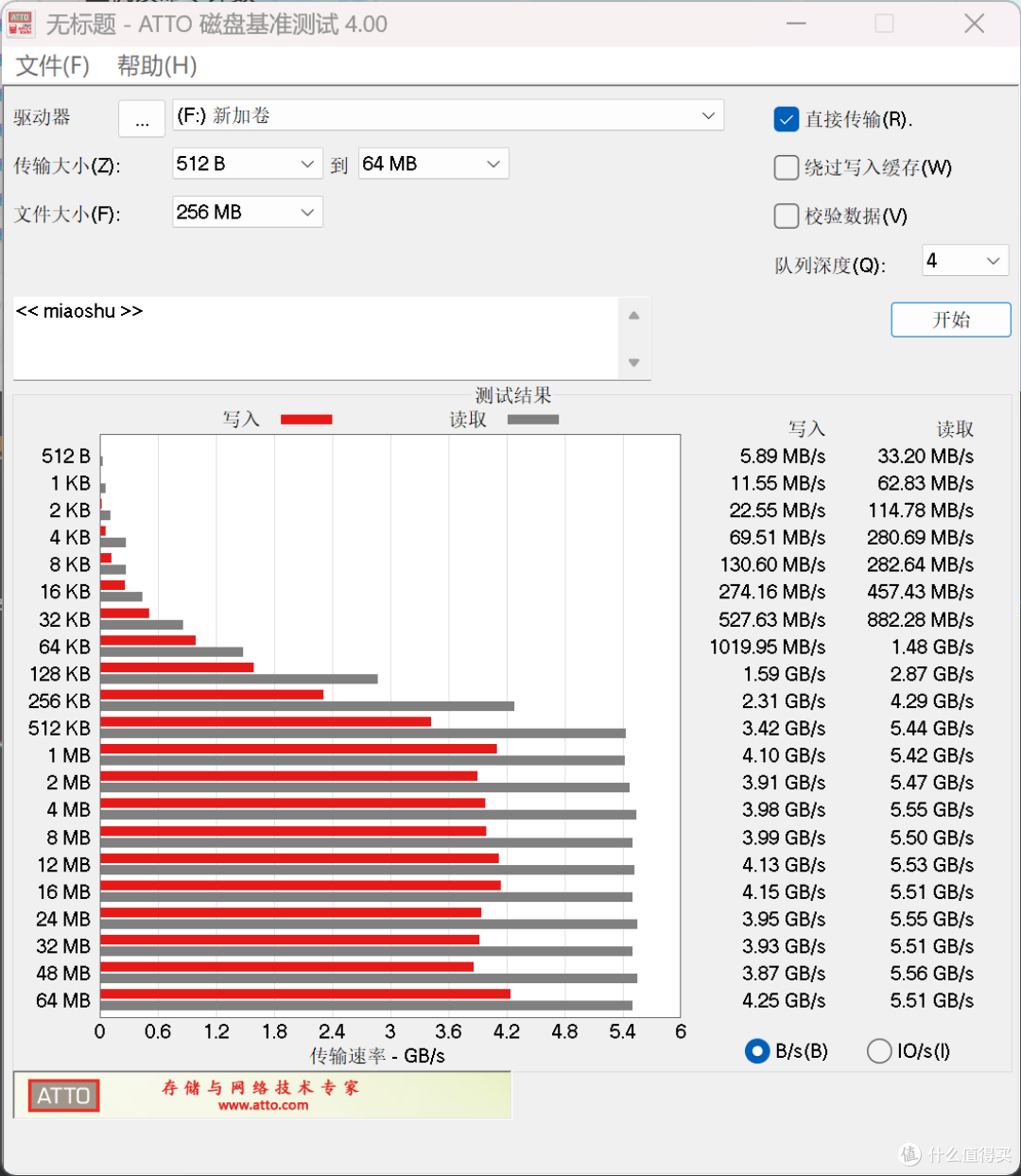Image resolution: width=1021 pixels, height=1176 pixels.
Task: Click the 33.20 MB/s read value
Action: [926, 457]
